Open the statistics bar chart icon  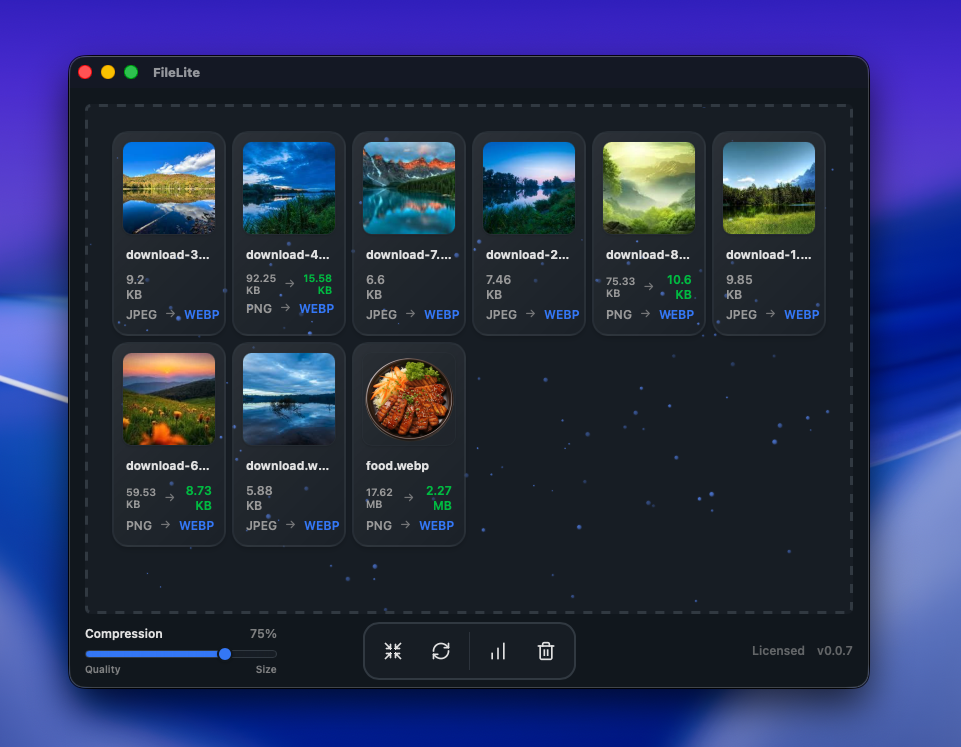point(497,651)
